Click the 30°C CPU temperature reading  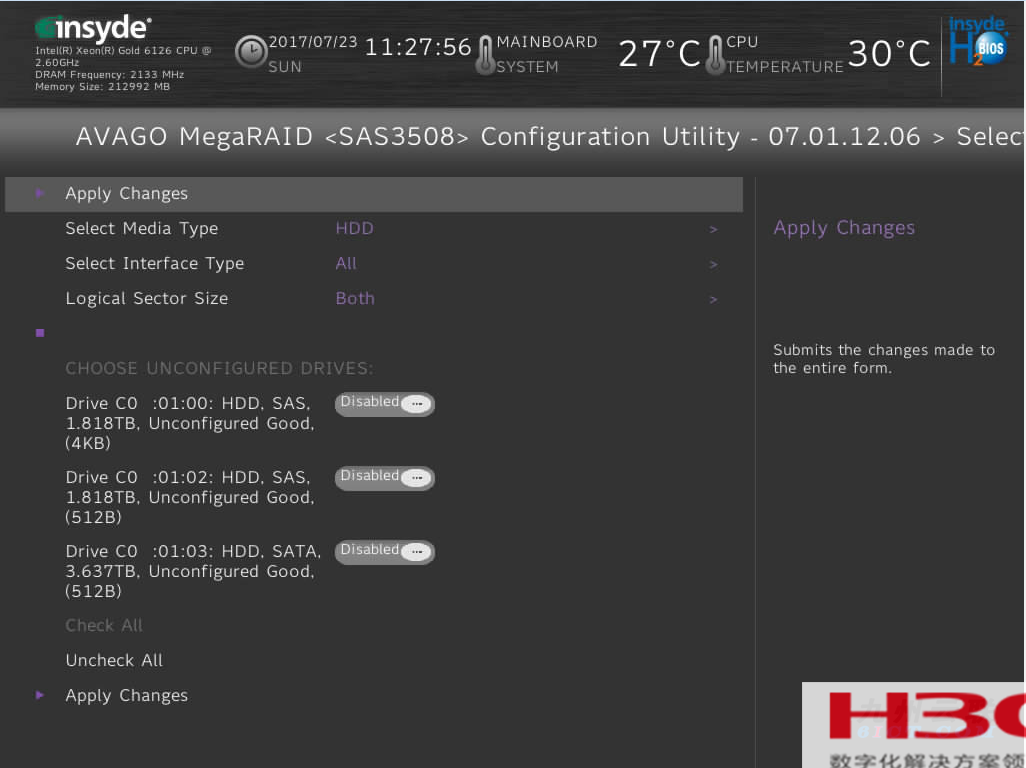click(889, 54)
